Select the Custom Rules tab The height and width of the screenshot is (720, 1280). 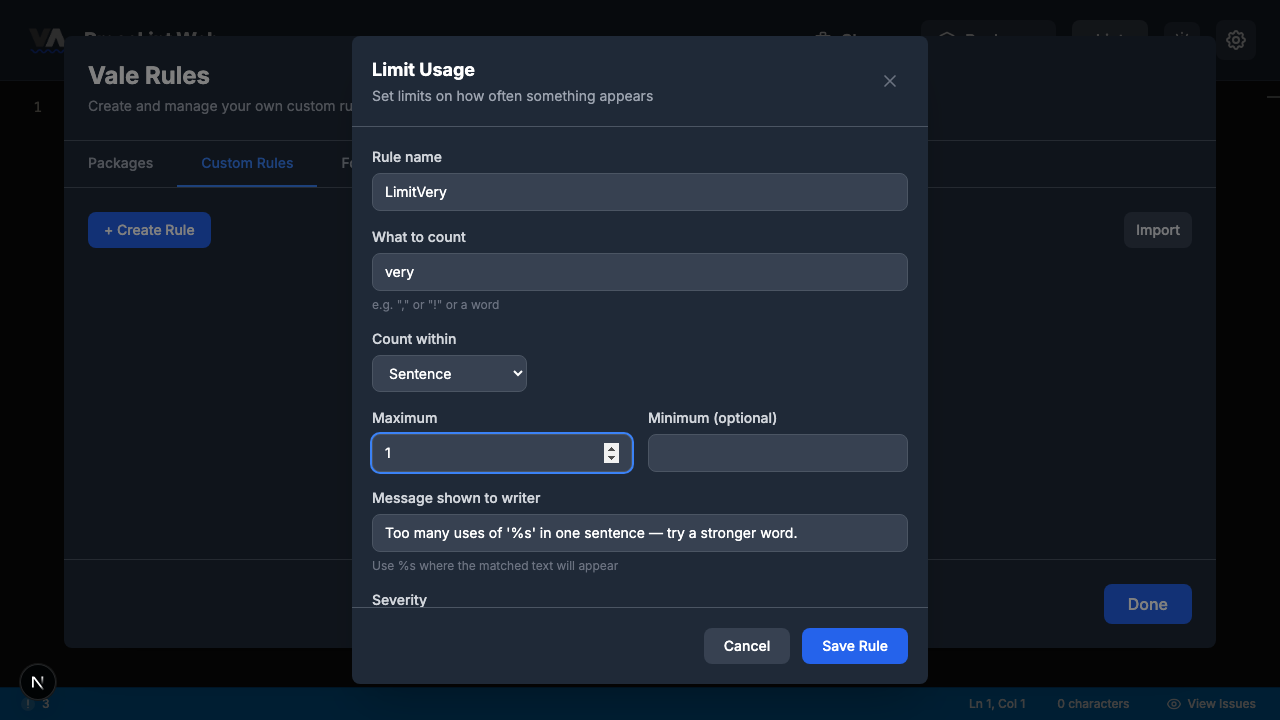(246, 163)
